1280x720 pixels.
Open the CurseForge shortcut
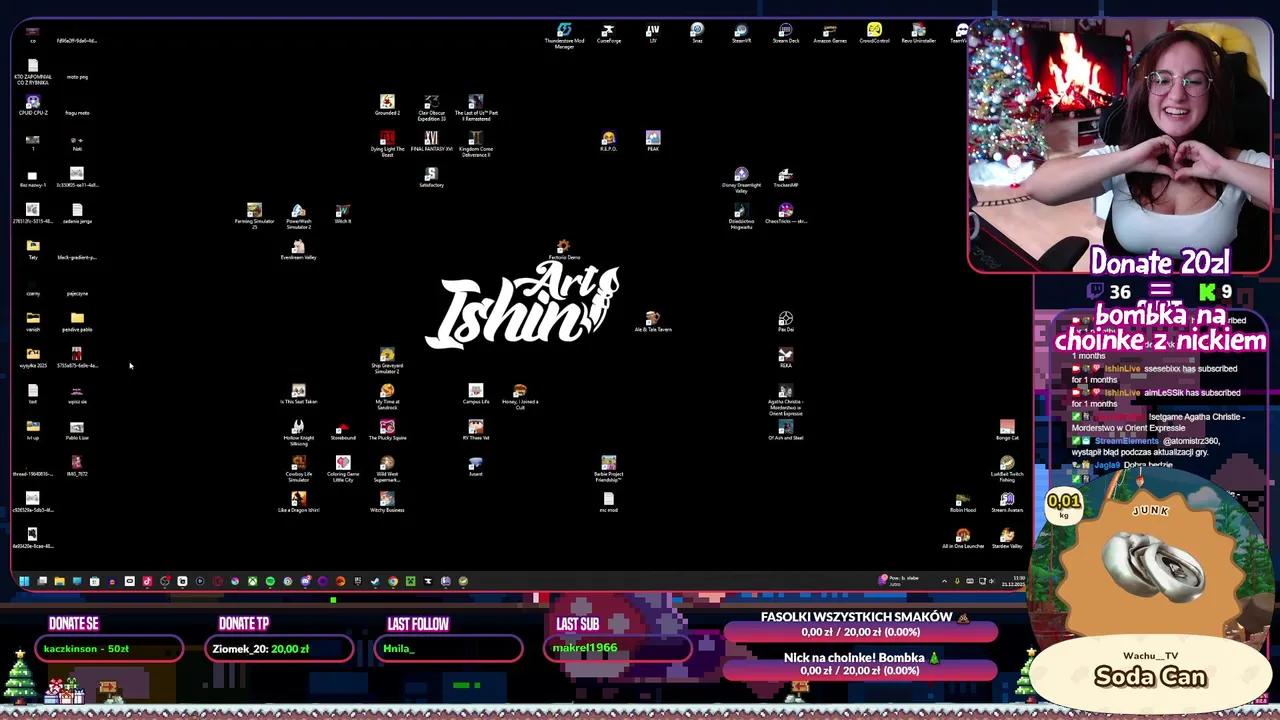click(x=608, y=30)
